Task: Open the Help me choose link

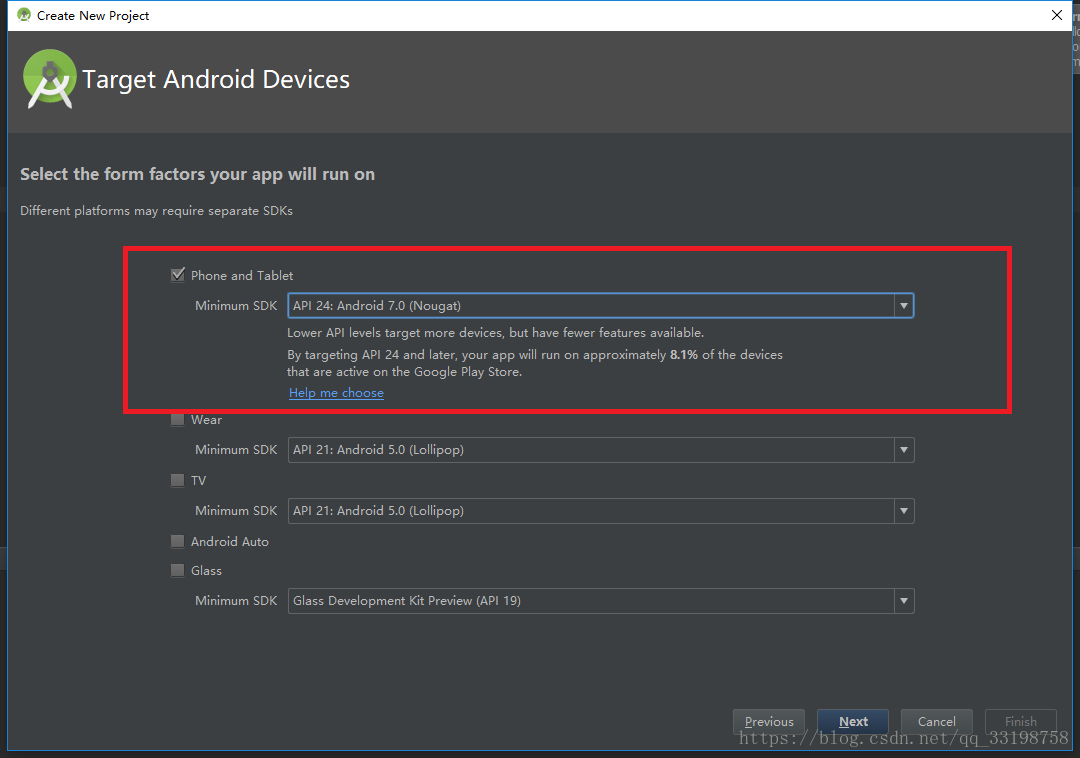Action: [336, 392]
